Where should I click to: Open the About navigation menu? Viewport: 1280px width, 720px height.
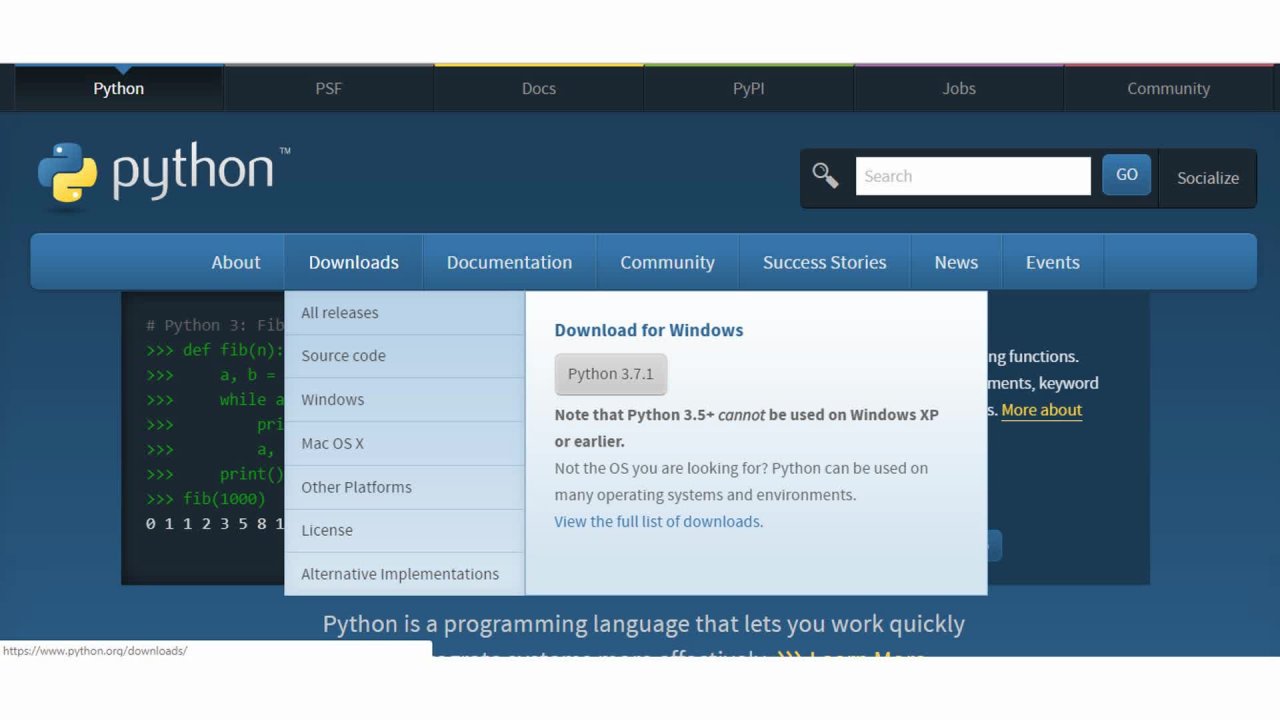click(x=236, y=262)
